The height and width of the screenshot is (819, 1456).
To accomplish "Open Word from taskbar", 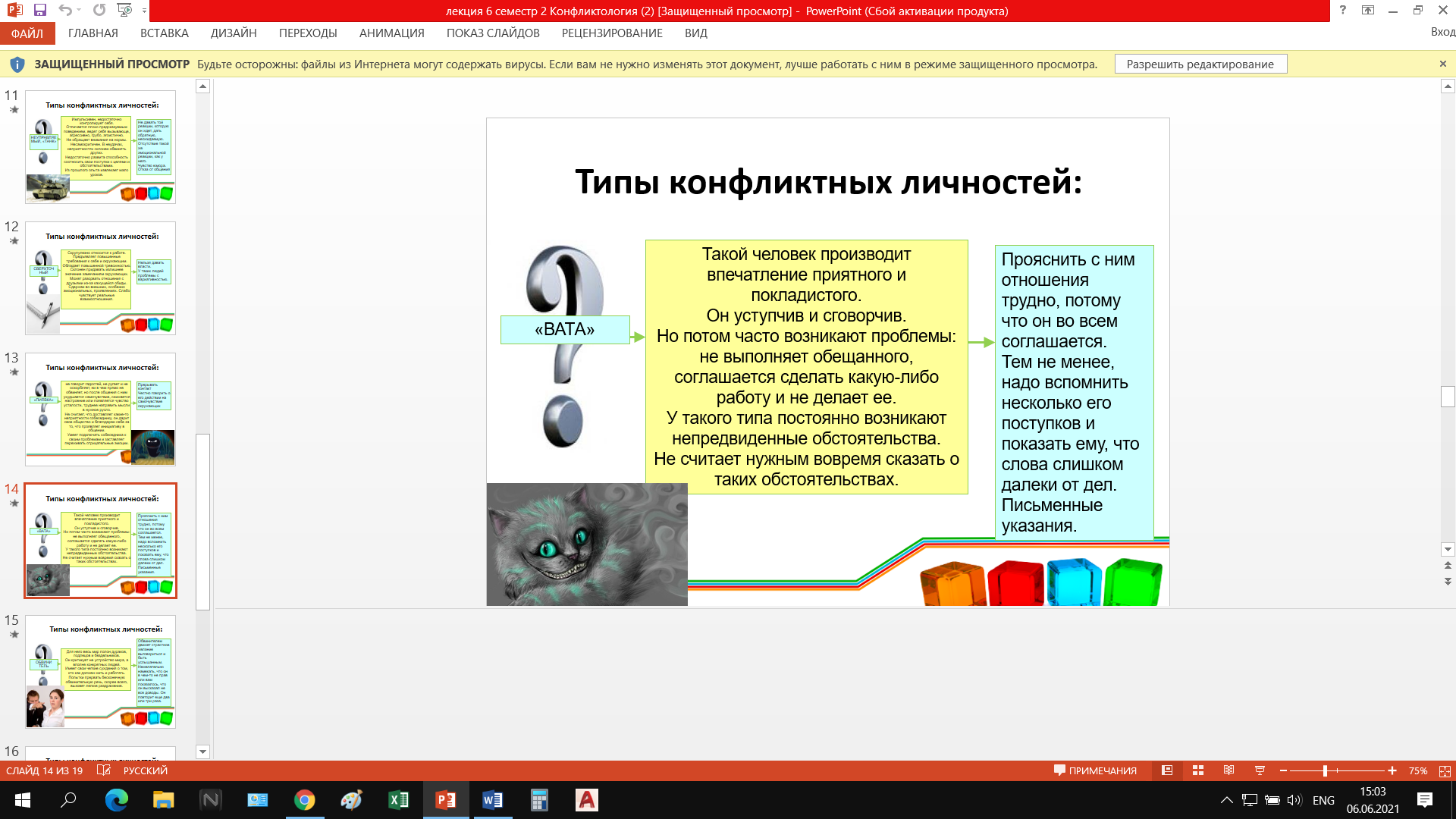I will [492, 800].
